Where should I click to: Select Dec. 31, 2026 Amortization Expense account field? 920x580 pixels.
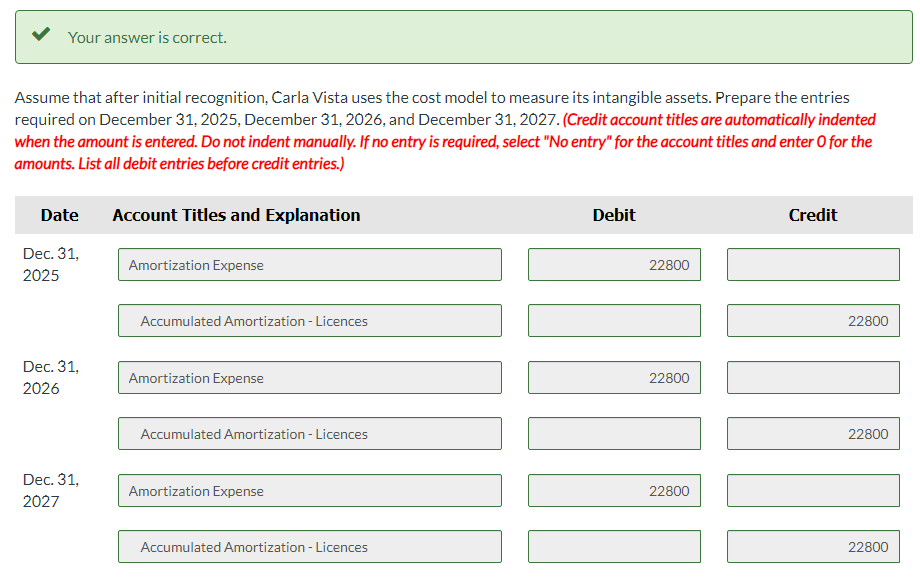coord(310,378)
